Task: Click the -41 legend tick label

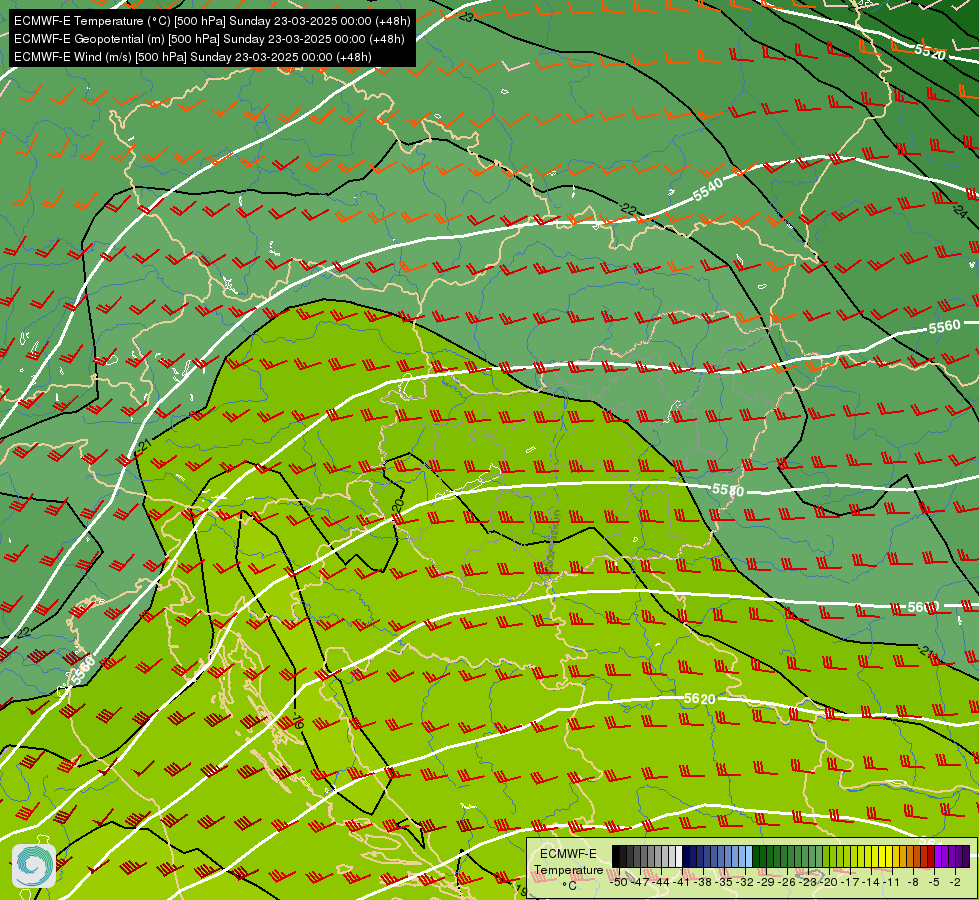Action: pyautogui.click(x=682, y=883)
